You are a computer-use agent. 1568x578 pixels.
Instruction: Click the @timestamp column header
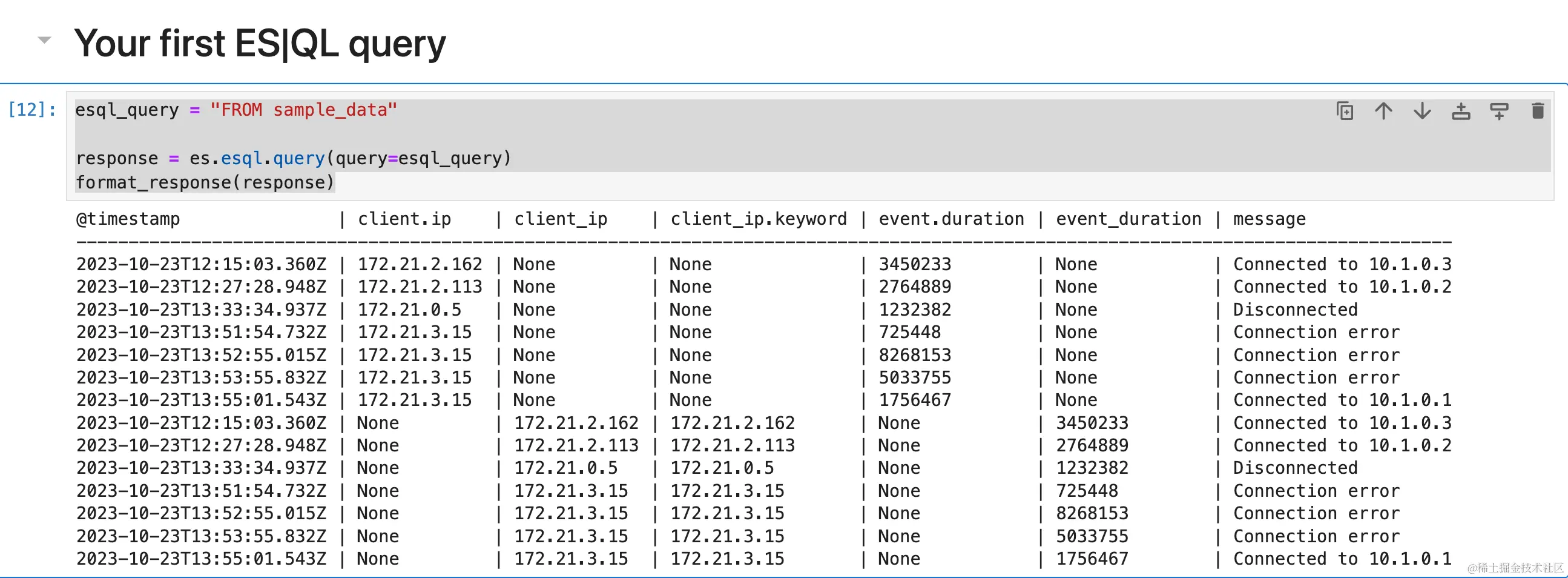pos(128,219)
